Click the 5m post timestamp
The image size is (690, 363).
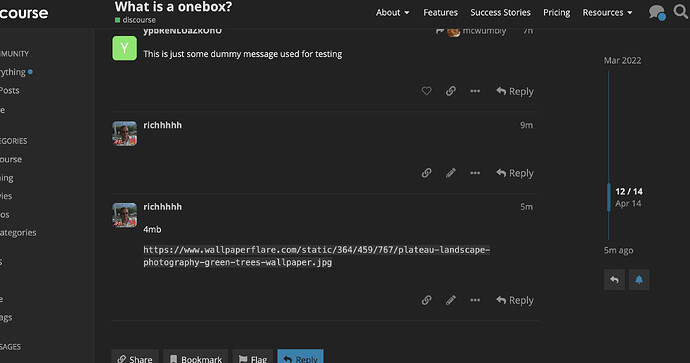point(526,207)
